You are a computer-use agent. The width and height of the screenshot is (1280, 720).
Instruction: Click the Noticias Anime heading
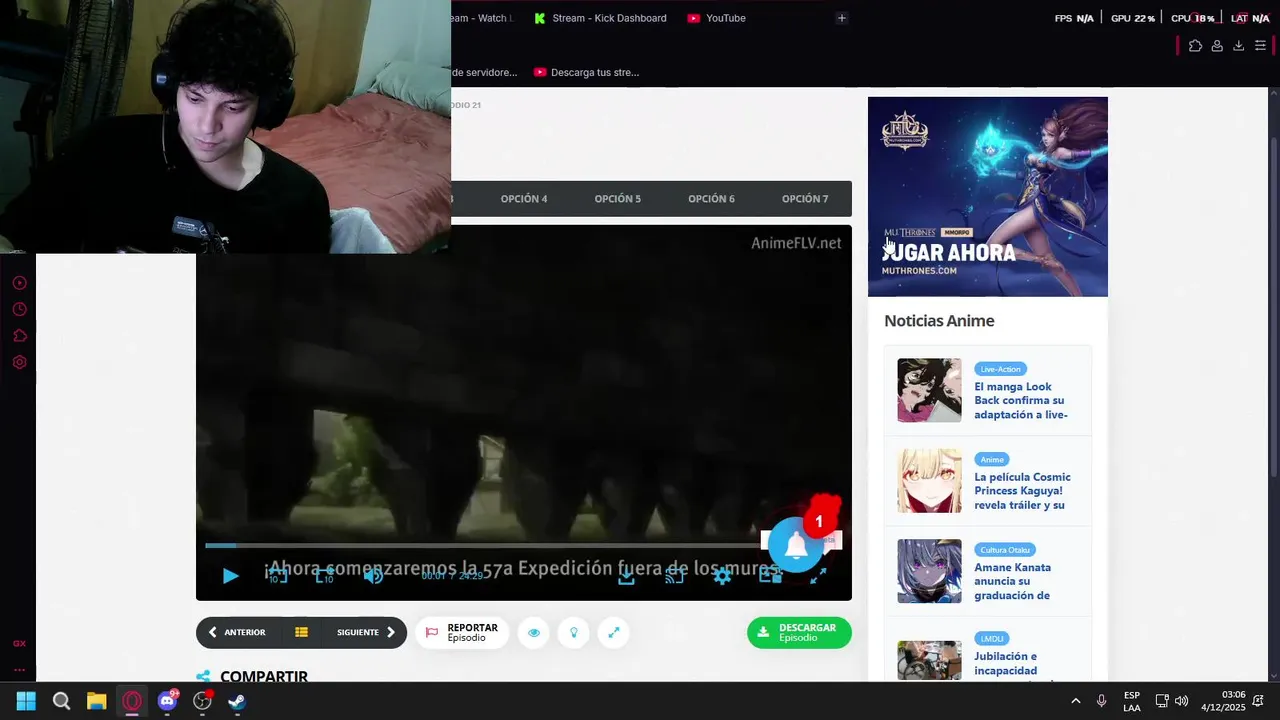939,321
